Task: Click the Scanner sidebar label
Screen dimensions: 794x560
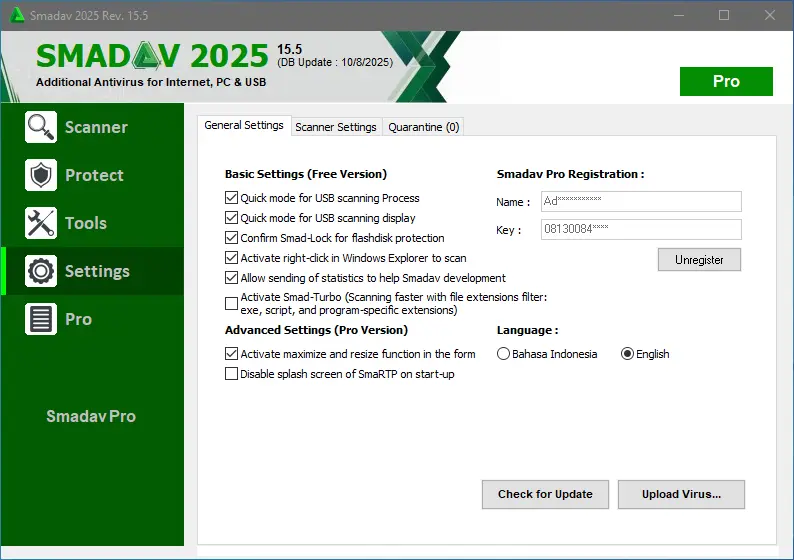Action: [96, 127]
